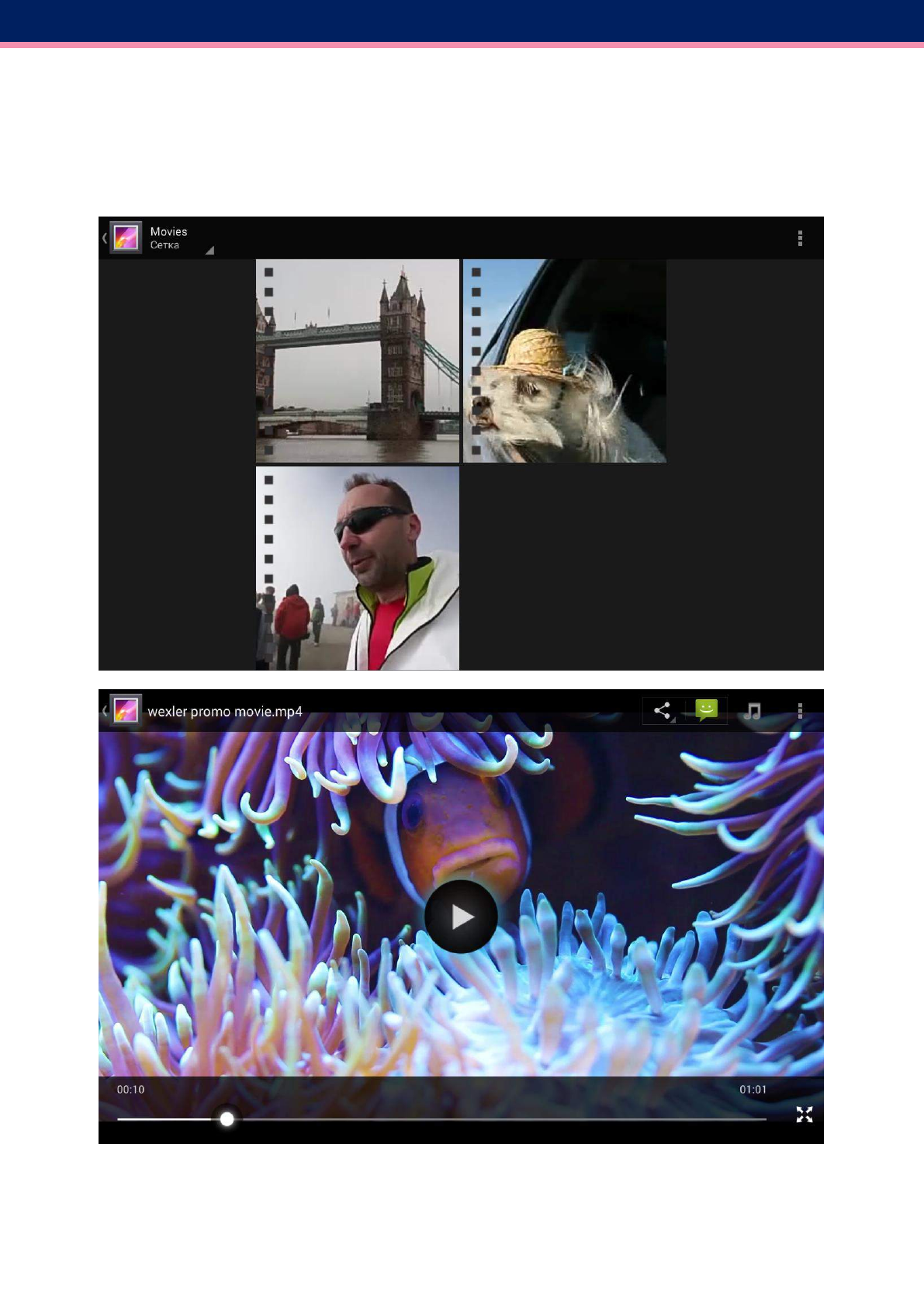The width and height of the screenshot is (924, 1307).
Task: Tap the Gallery icon in the Movies header
Action: tap(126, 237)
